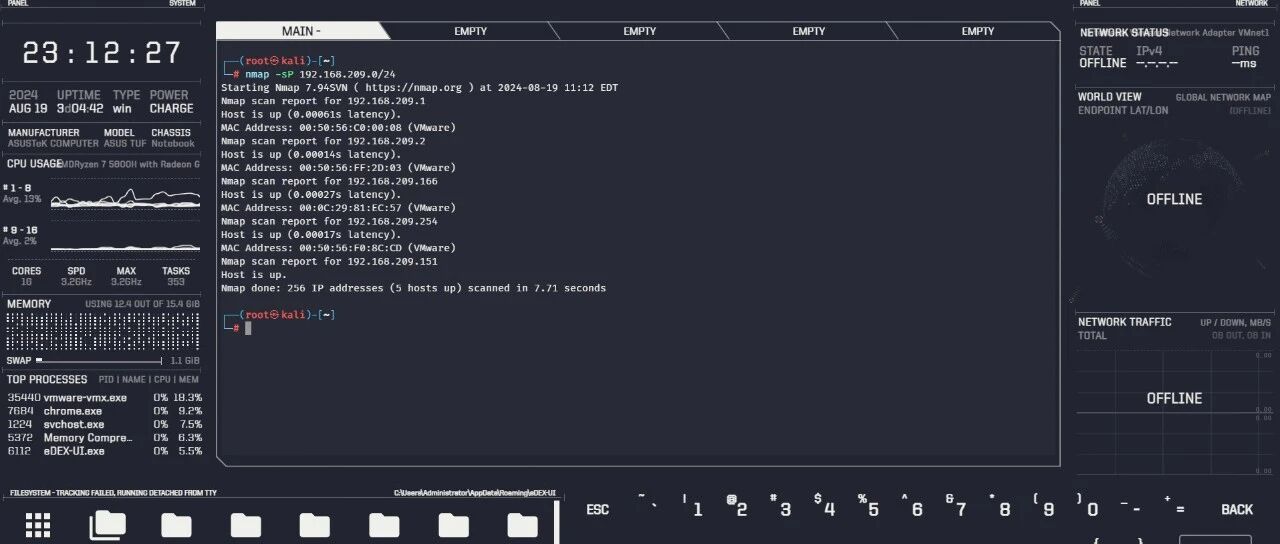Click the 23:12:27 clock display
This screenshot has width=1280, height=544.
(102, 52)
